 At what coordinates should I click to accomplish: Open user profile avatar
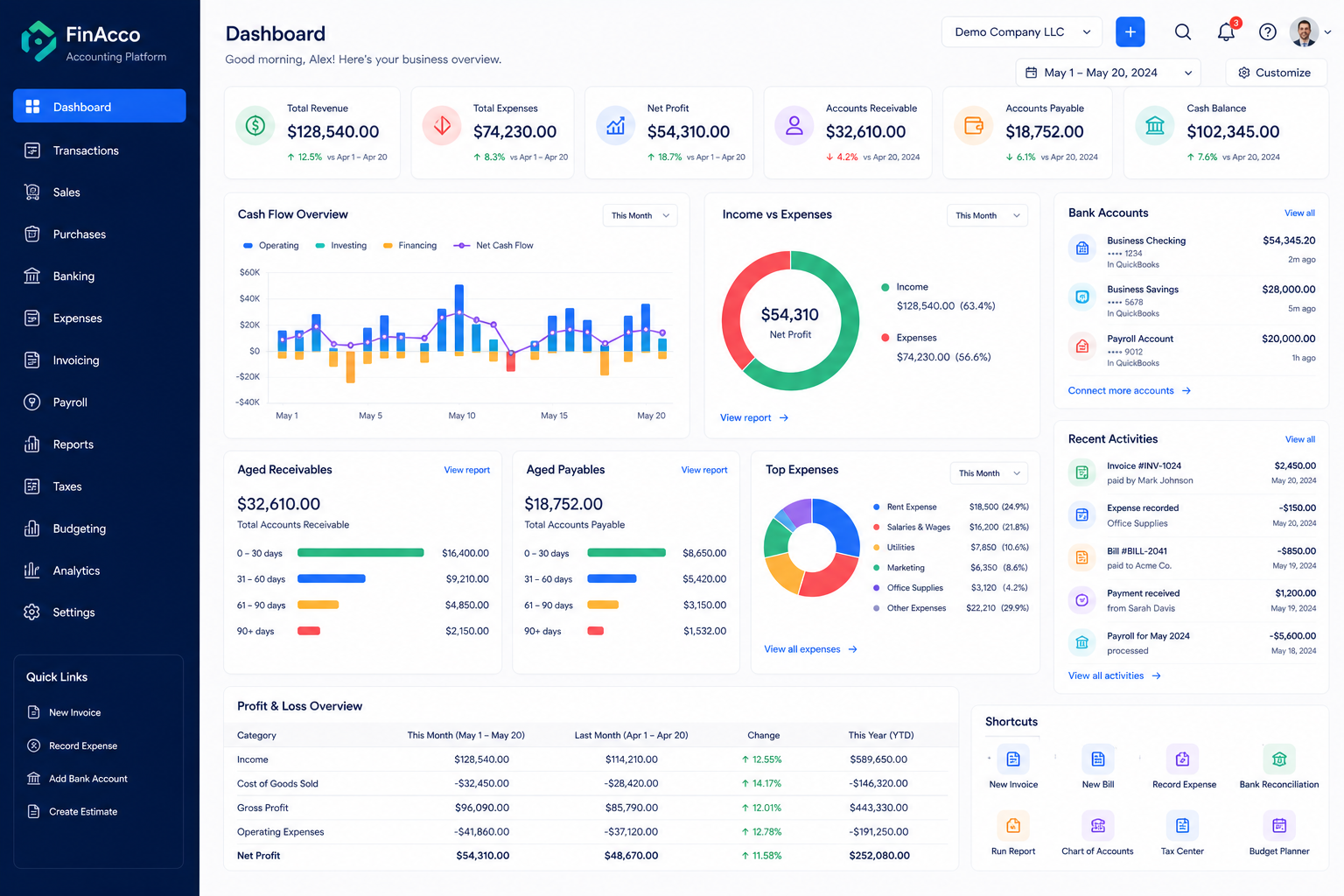pos(1304,31)
